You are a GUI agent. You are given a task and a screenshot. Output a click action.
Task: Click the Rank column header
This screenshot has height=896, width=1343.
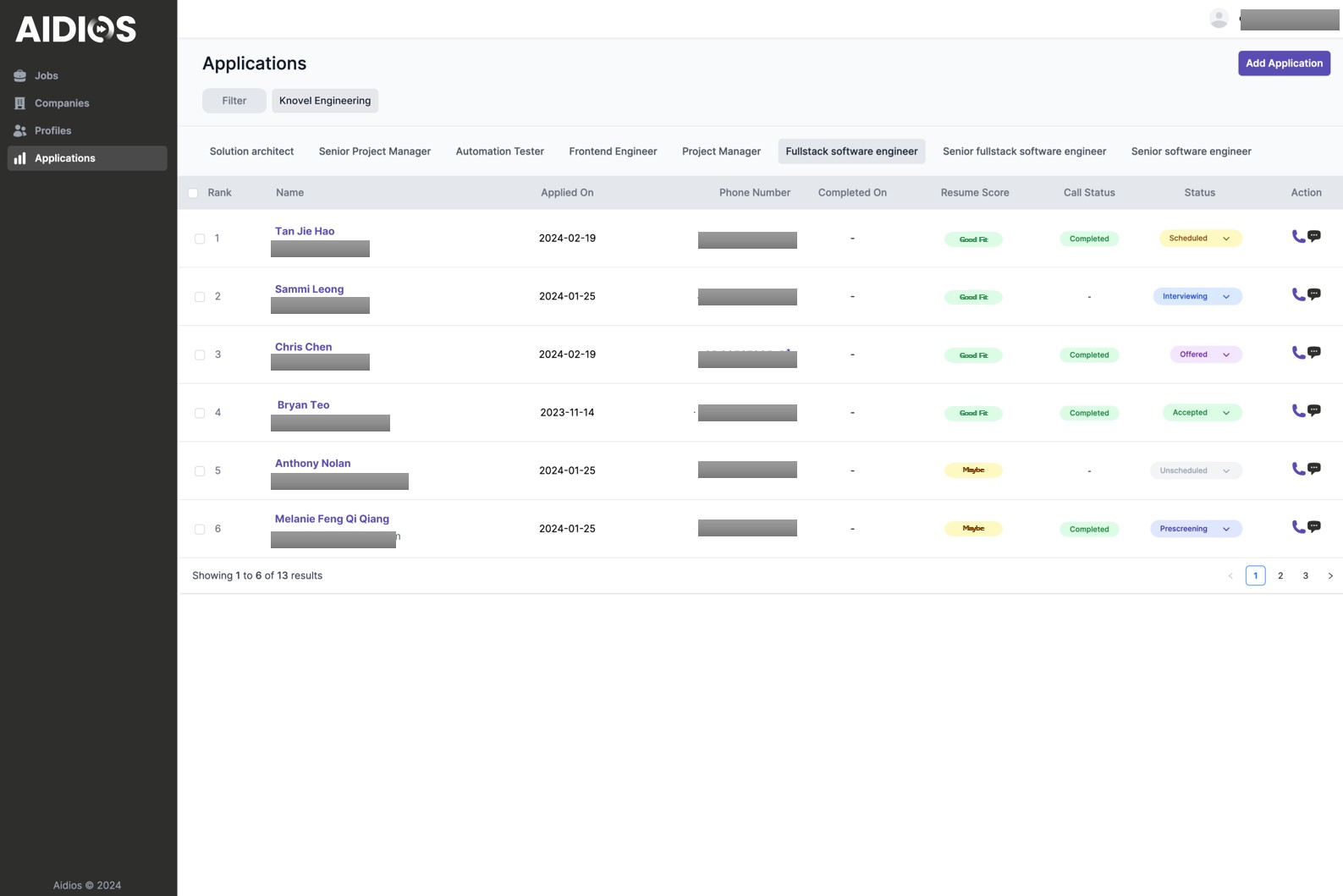coord(219,193)
